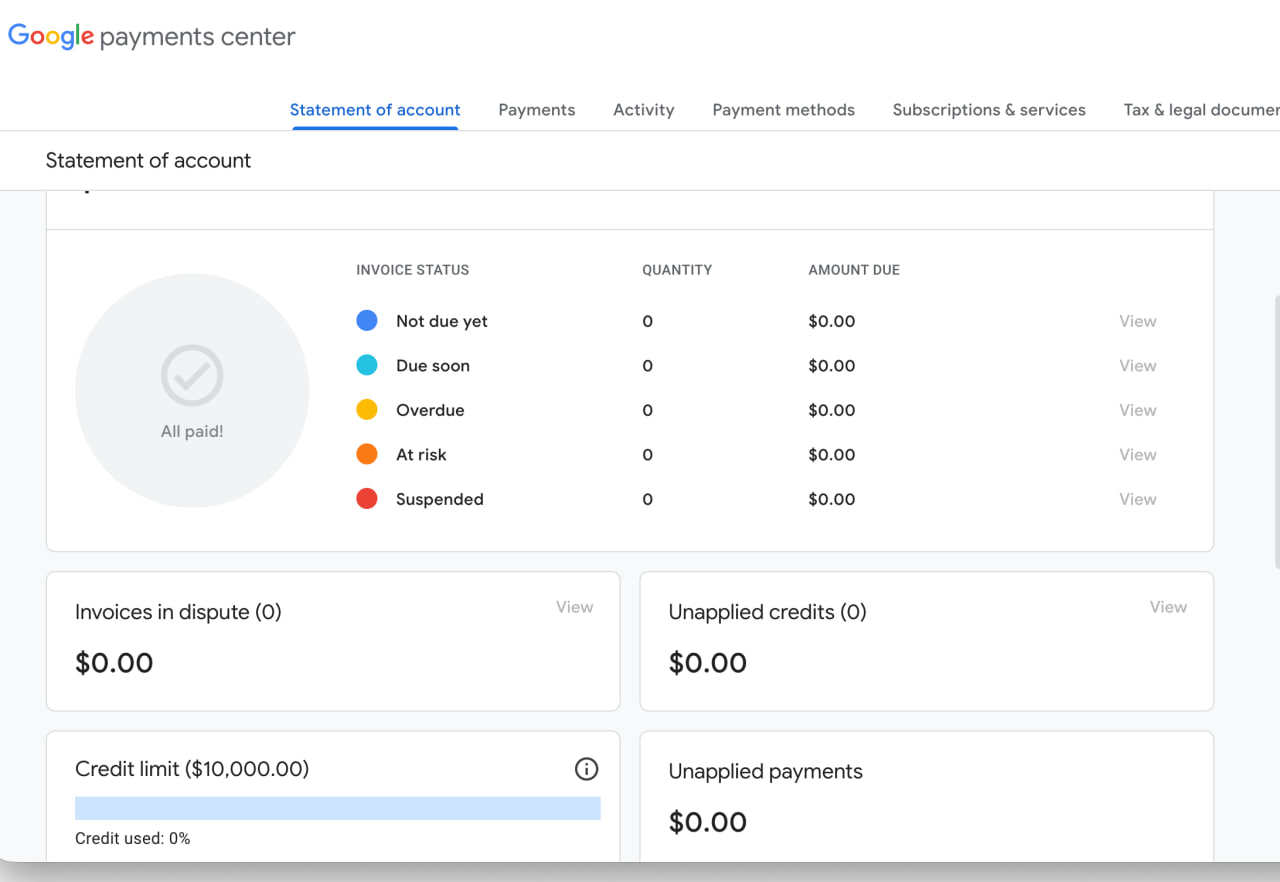Open the Subscriptions & services tab
The height and width of the screenshot is (882, 1280).
pyautogui.click(x=989, y=110)
